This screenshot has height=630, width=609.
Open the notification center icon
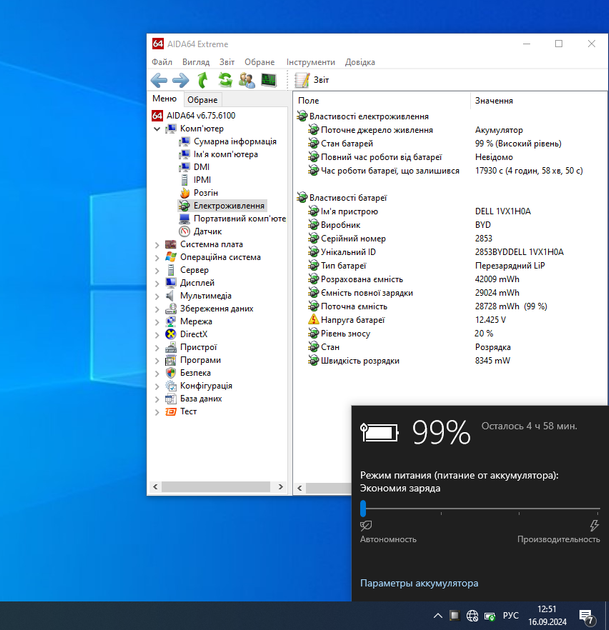pos(587,616)
